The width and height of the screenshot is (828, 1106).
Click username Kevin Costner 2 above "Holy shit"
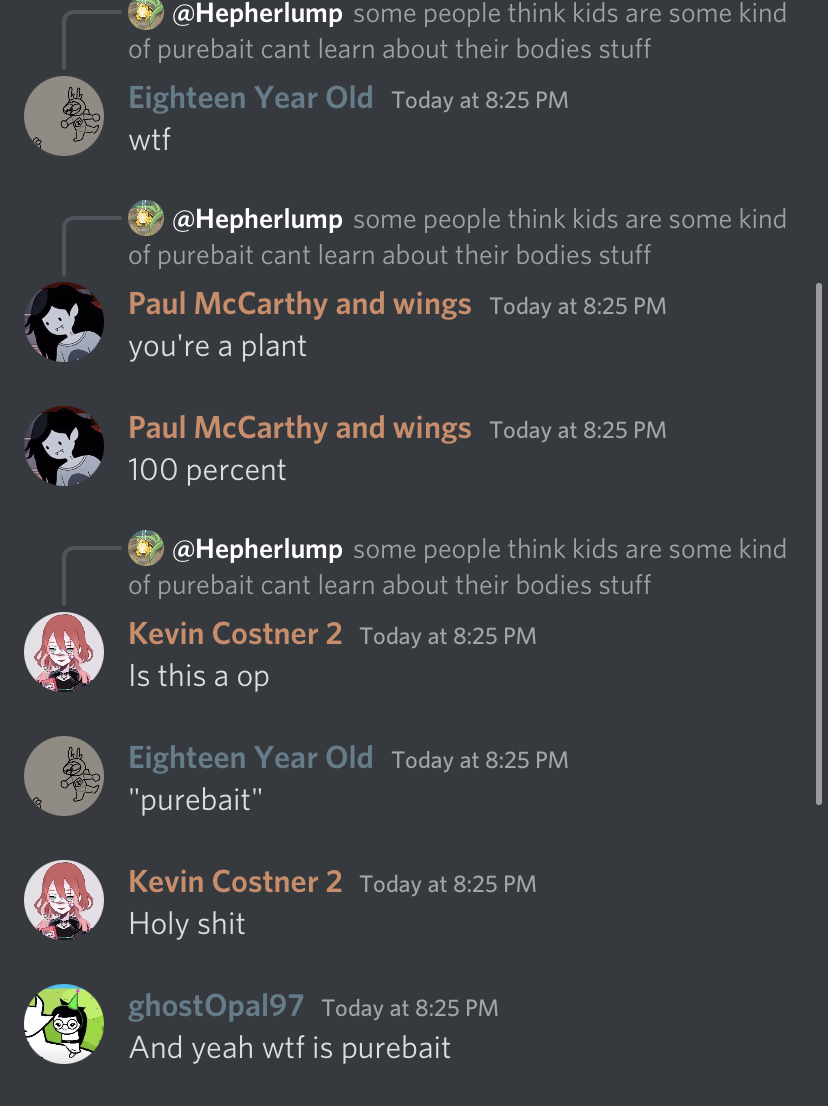click(x=235, y=882)
